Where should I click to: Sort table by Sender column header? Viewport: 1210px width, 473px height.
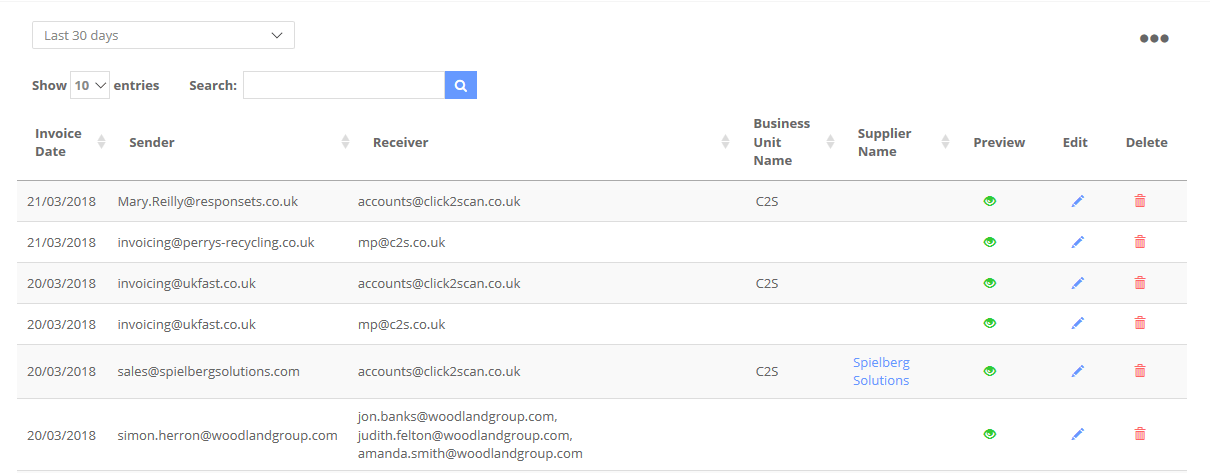coord(152,142)
